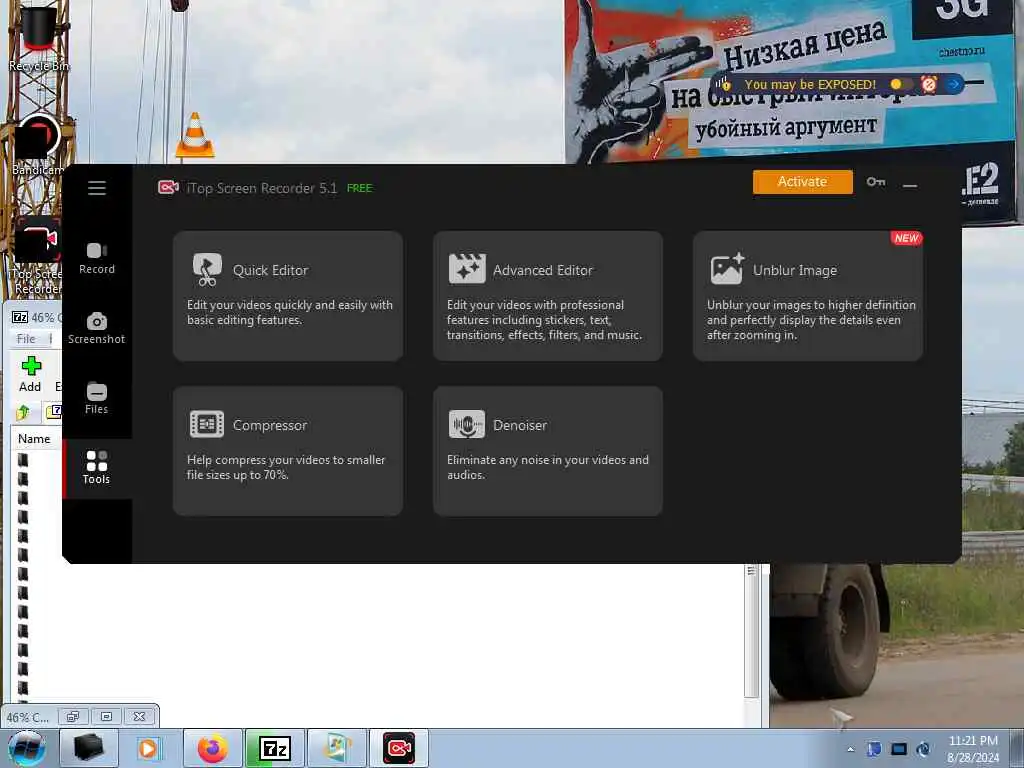Viewport: 1024px width, 768px height.
Task: Open Firefox from the taskbar
Action: (x=213, y=748)
